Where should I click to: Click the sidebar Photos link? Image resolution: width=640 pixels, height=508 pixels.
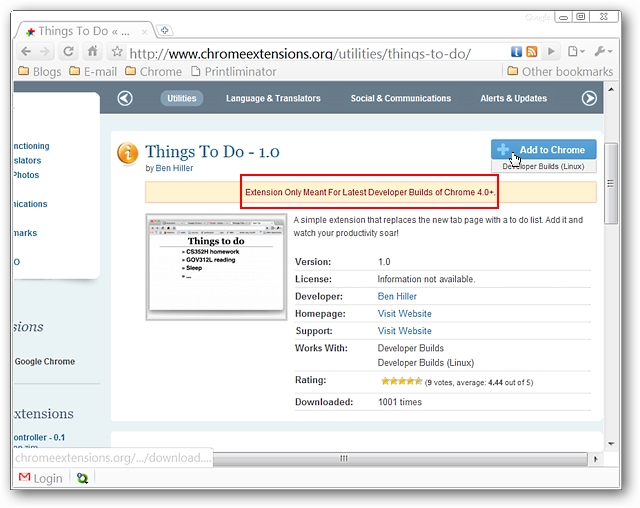click(x=26, y=175)
